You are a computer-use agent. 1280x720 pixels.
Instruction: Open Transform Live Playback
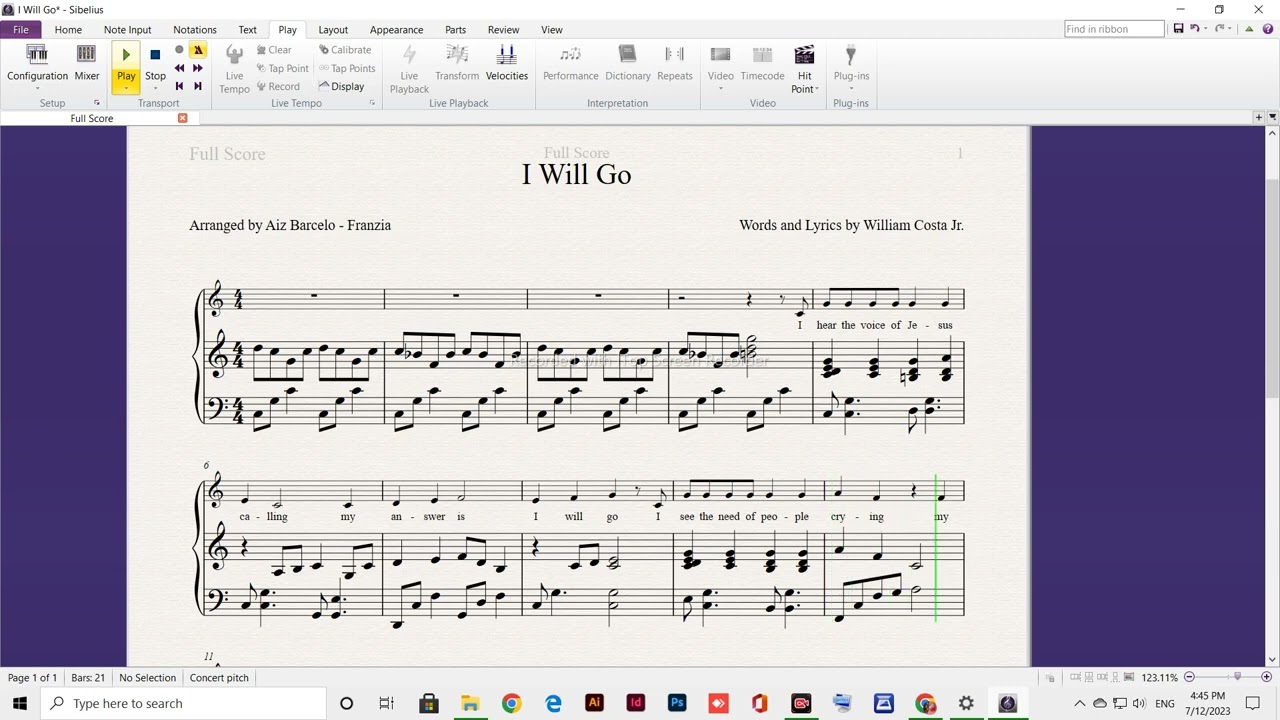click(x=457, y=62)
